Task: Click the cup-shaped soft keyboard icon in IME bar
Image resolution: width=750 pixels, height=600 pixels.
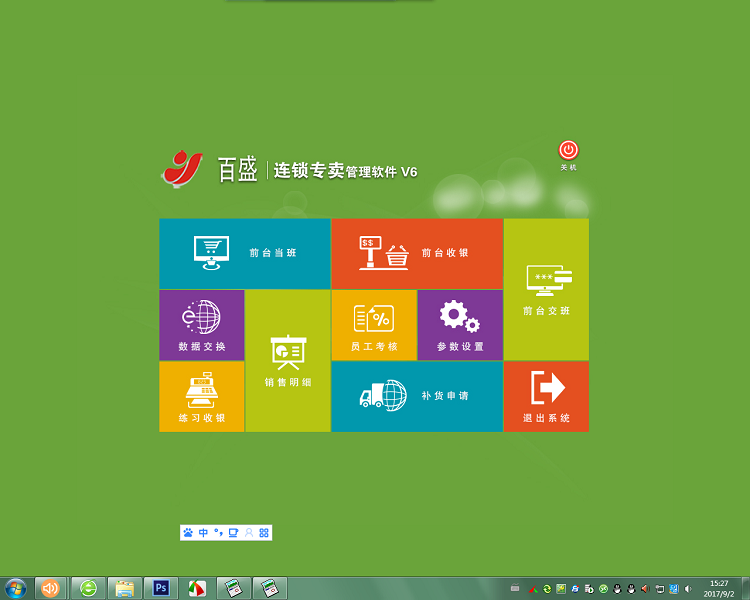Action: click(233, 533)
